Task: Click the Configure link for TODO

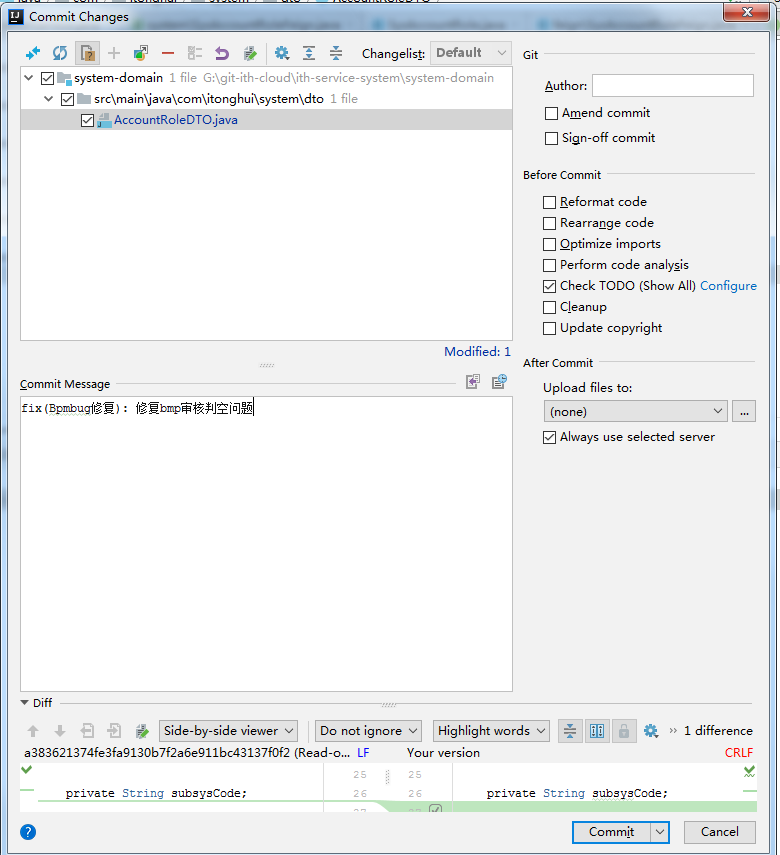Action: coord(728,286)
